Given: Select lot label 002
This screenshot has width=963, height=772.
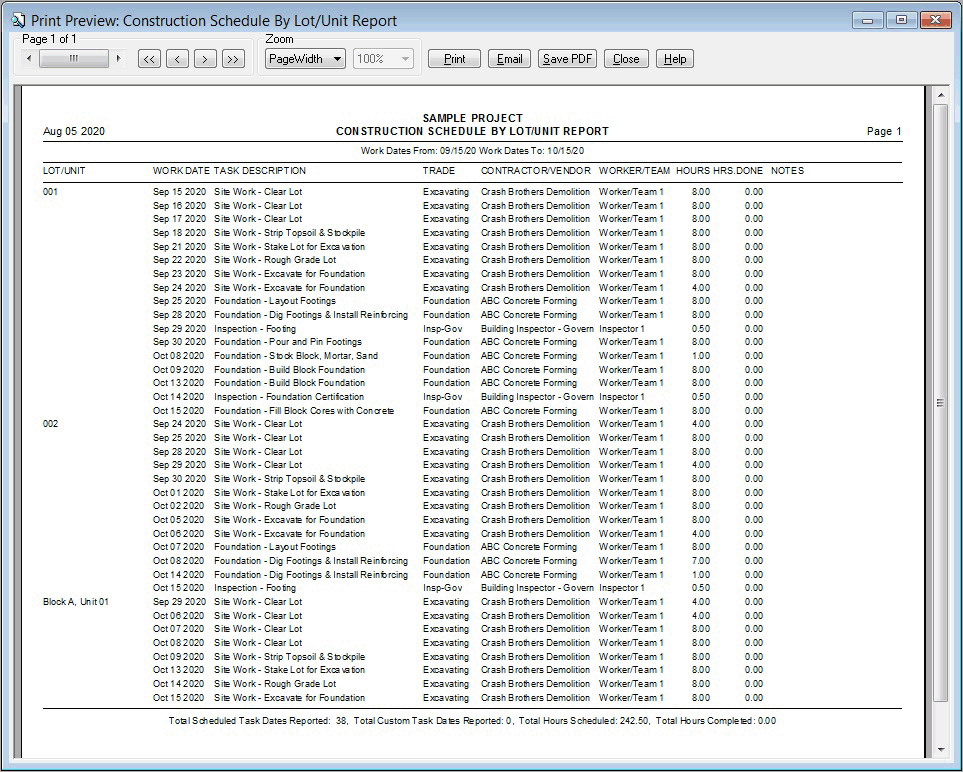Looking at the screenshot, I should tap(50, 424).
